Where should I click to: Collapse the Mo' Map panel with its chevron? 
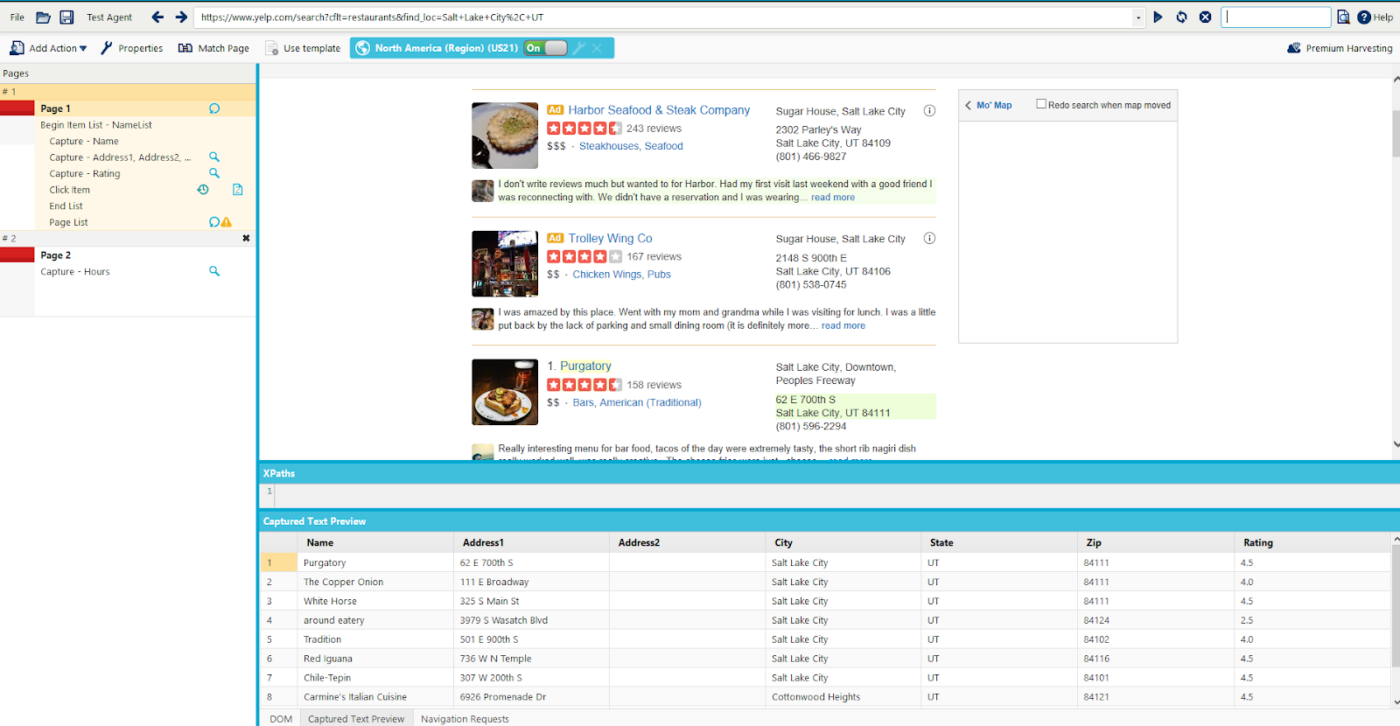[967, 104]
